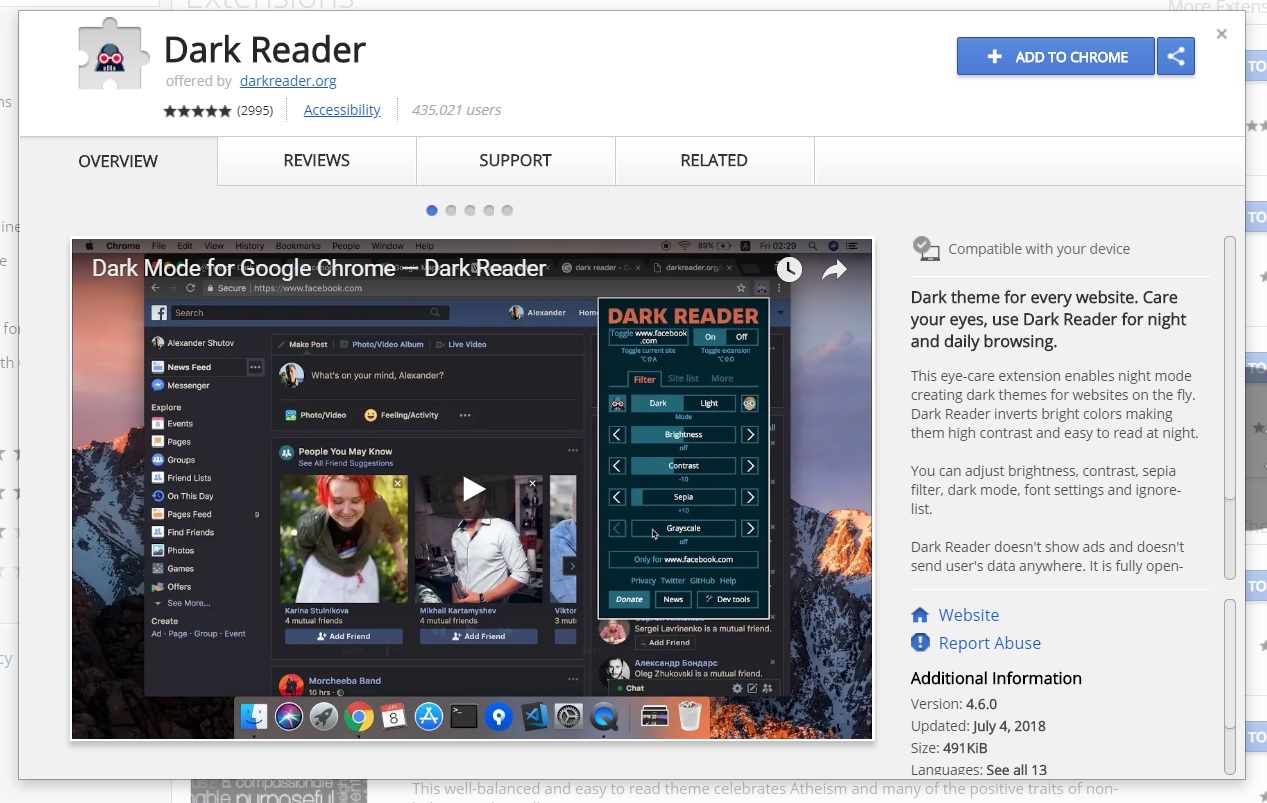Click App Store icon in video dock
The width and height of the screenshot is (1267, 803).
pos(429,716)
